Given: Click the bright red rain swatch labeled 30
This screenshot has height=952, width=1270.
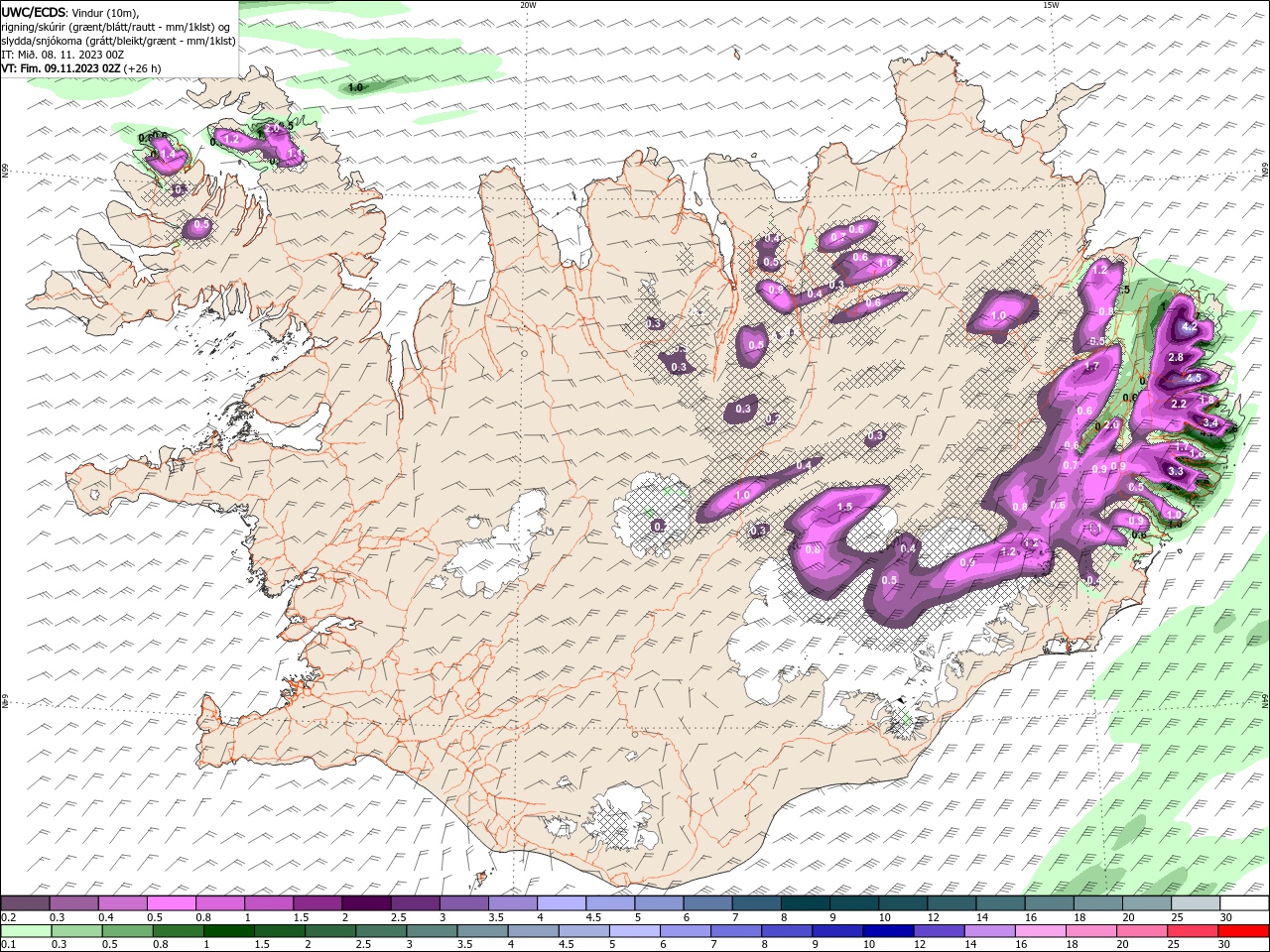Looking at the screenshot, I should coord(1244,931).
